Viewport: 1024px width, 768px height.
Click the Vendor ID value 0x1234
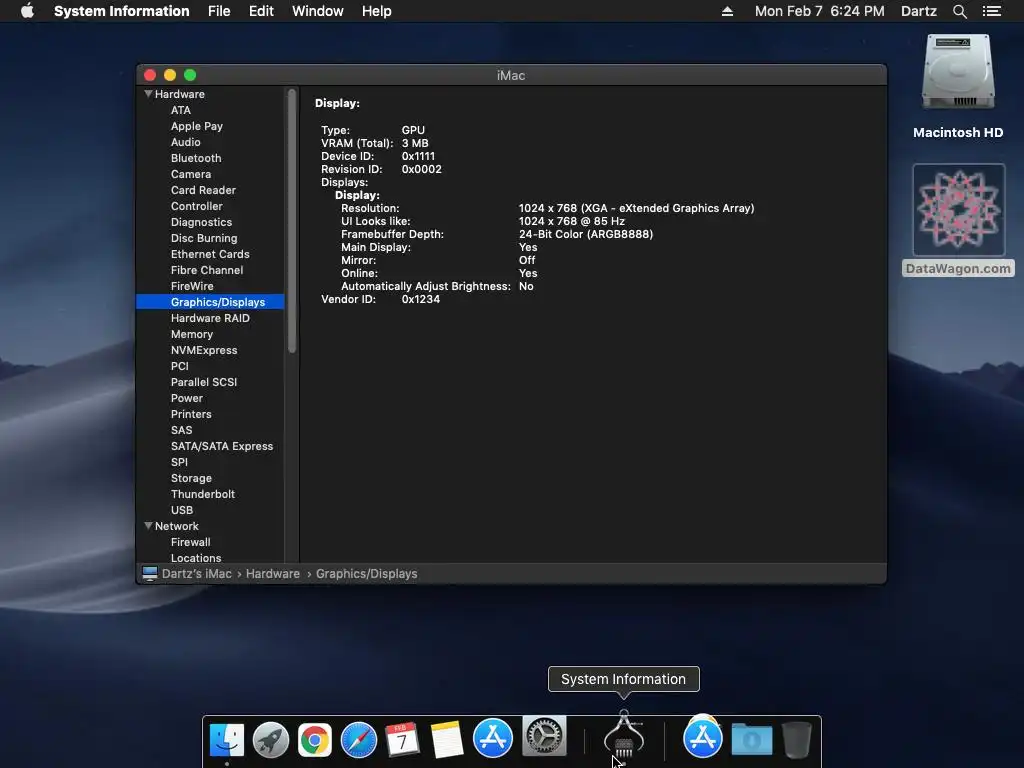tap(421, 299)
